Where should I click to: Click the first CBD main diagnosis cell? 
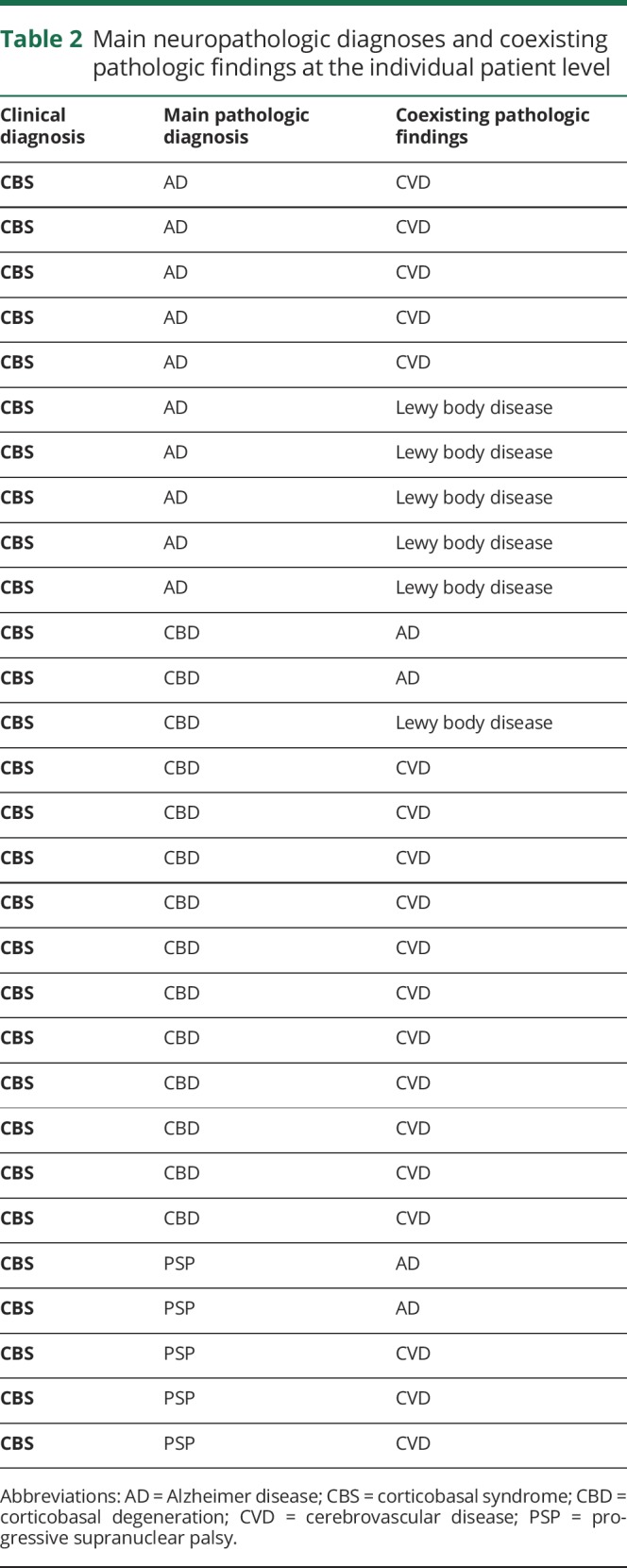coord(181,633)
